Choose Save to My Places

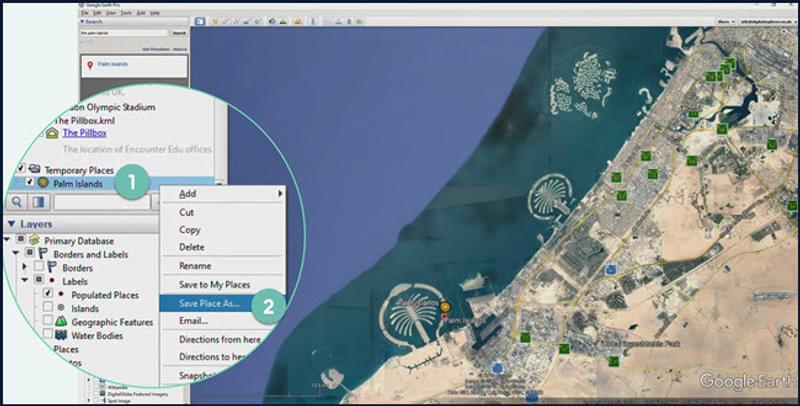[x=214, y=285]
